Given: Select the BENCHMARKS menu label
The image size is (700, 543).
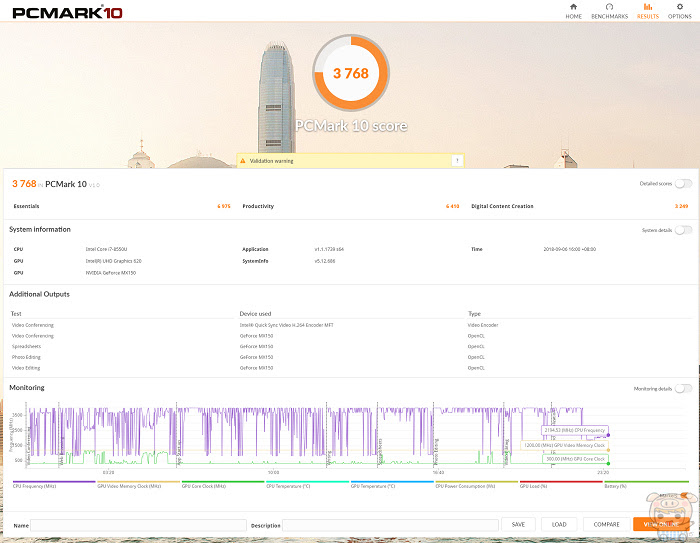Looking at the screenshot, I should (609, 17).
